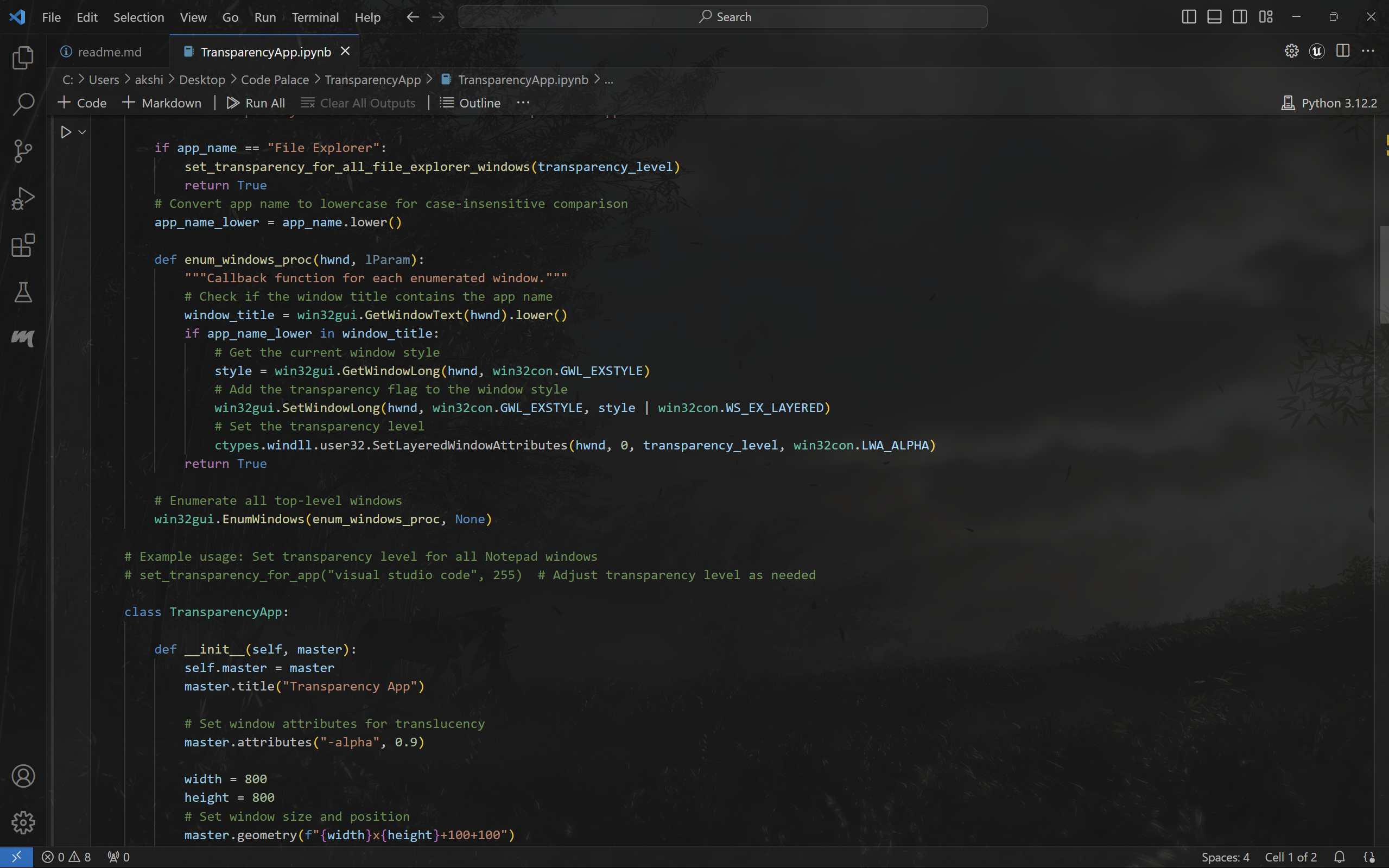Go back with the navigation arrow

click(x=413, y=17)
